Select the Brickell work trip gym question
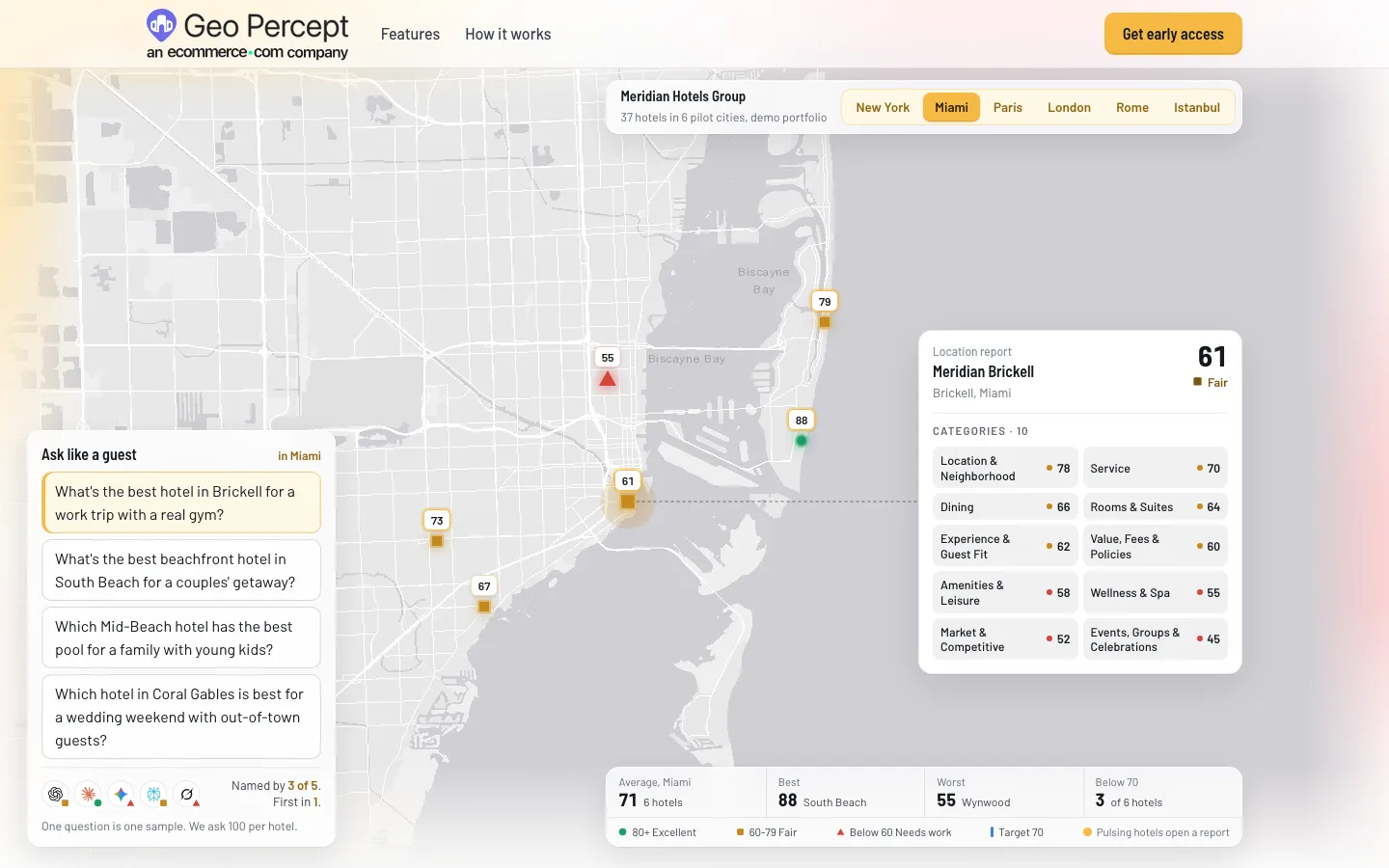 tap(181, 502)
